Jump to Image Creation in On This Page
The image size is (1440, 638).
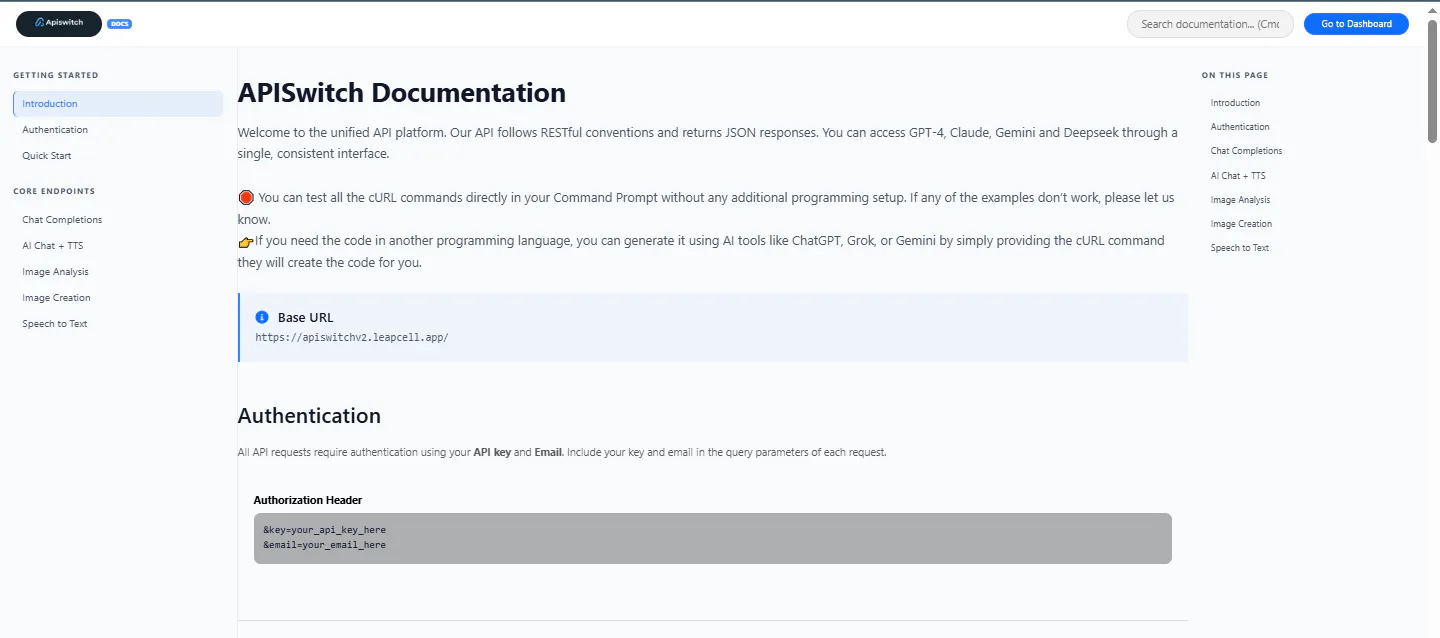coord(1241,224)
